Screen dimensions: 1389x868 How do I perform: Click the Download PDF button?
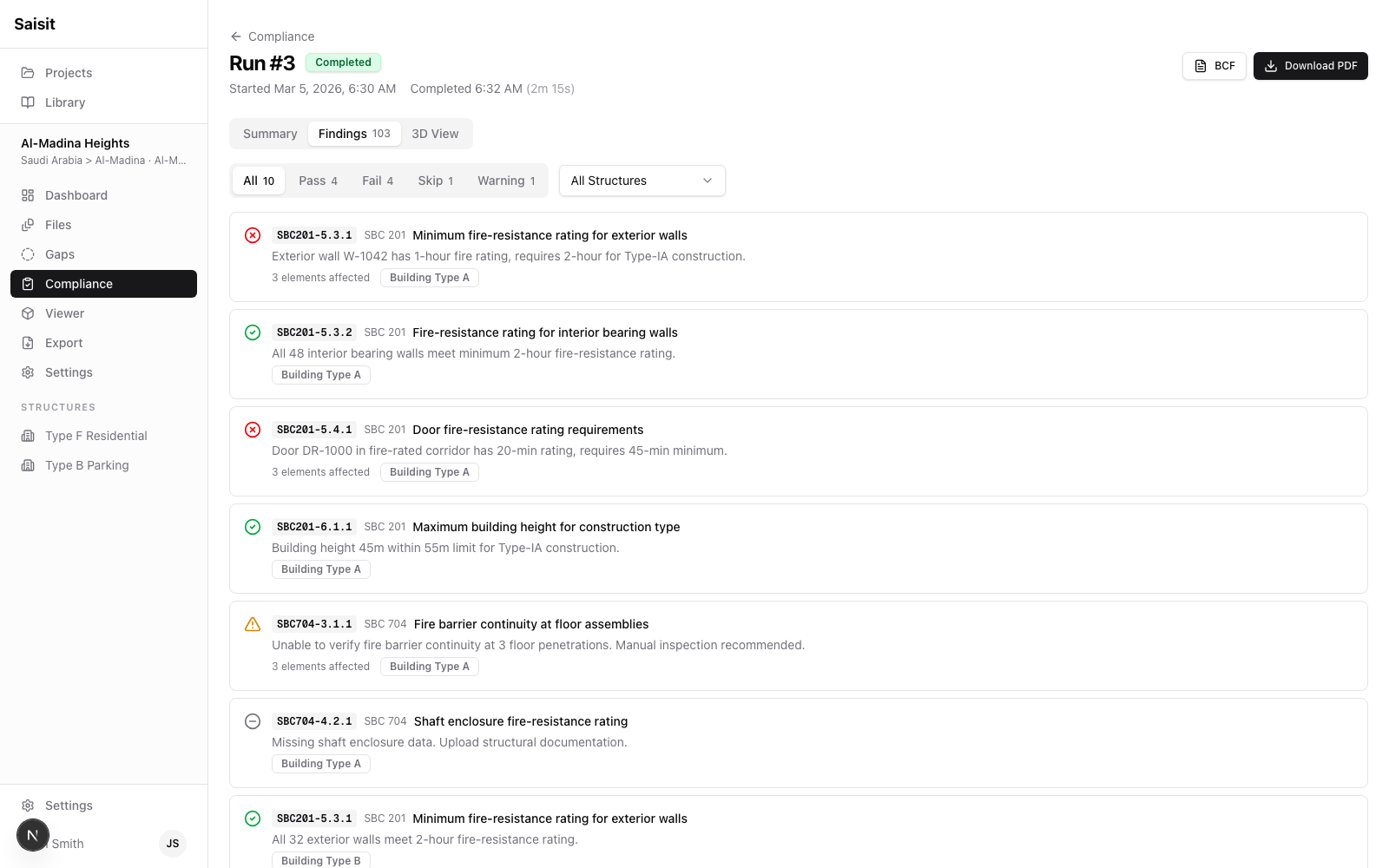(x=1311, y=66)
